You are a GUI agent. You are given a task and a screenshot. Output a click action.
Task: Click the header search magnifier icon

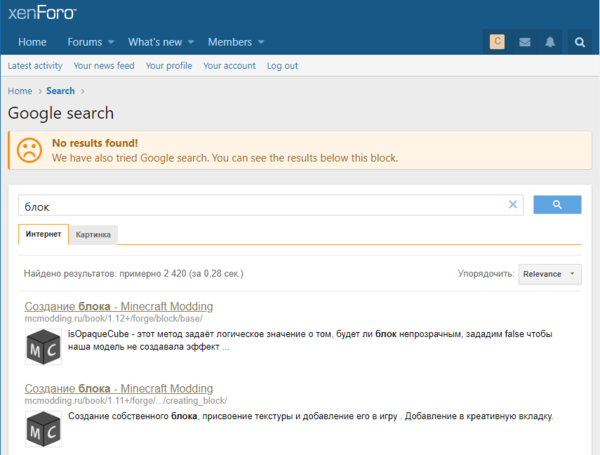tap(580, 42)
